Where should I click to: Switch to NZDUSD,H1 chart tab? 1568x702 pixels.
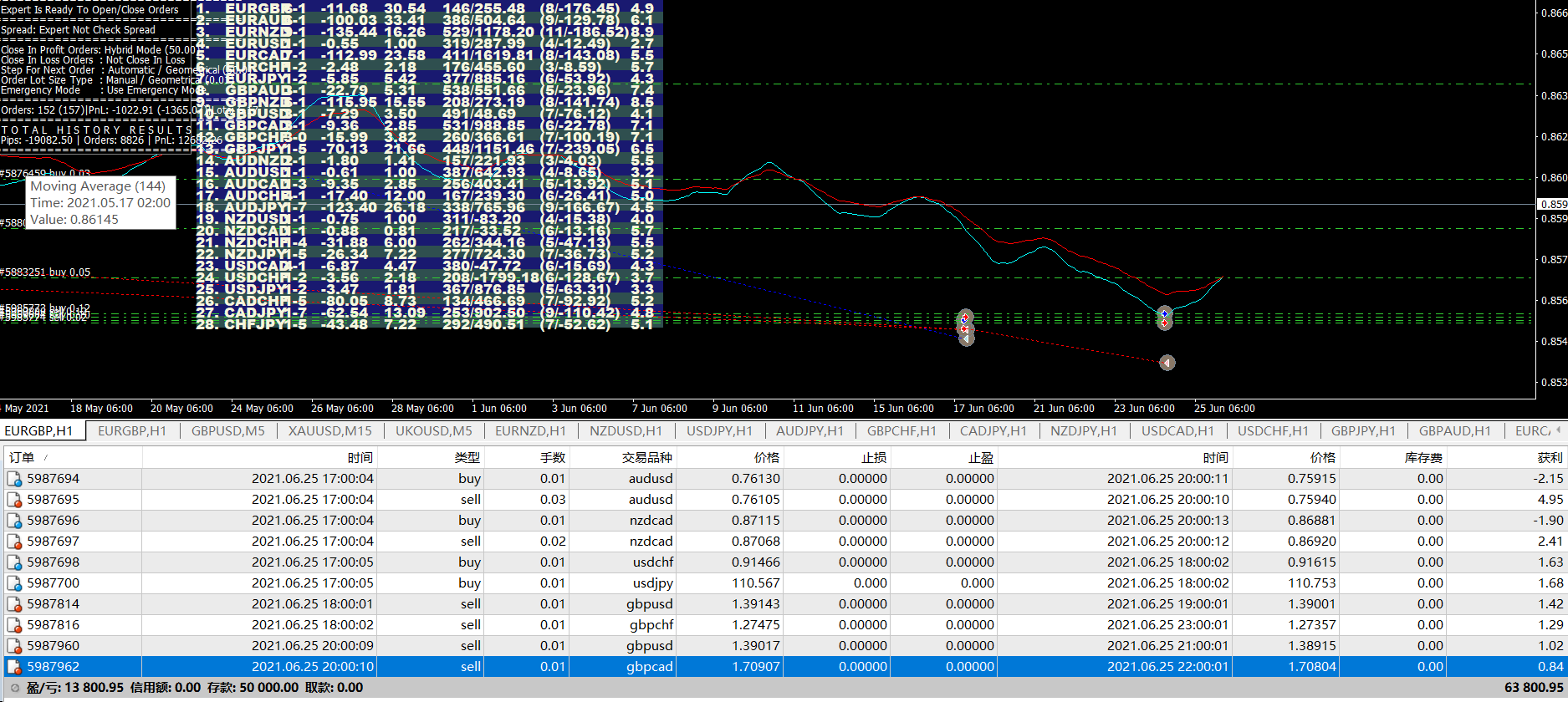(x=626, y=431)
